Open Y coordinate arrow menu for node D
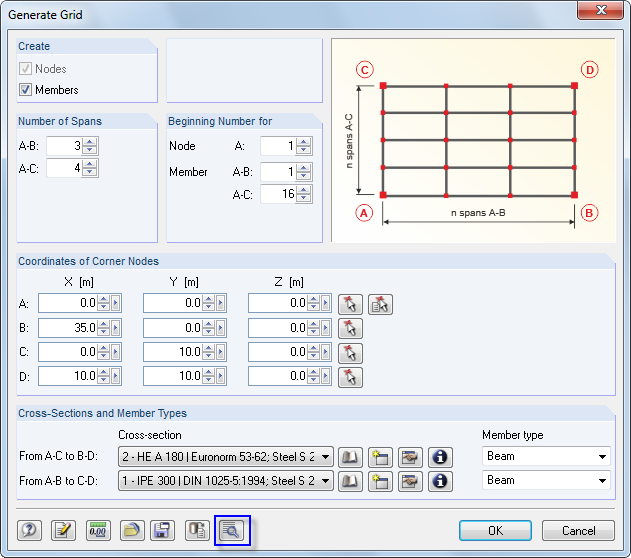631x558 pixels. [221, 376]
